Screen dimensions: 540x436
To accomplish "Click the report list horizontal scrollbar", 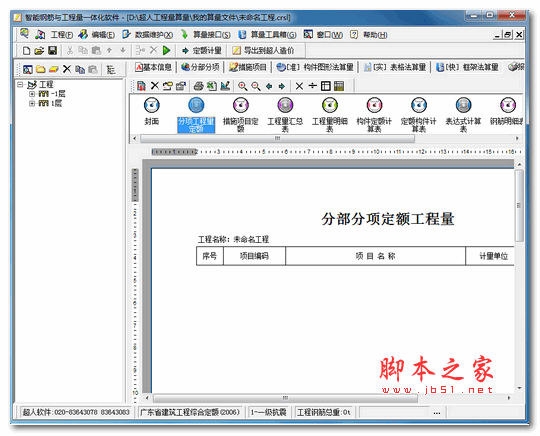I will pos(278,138).
